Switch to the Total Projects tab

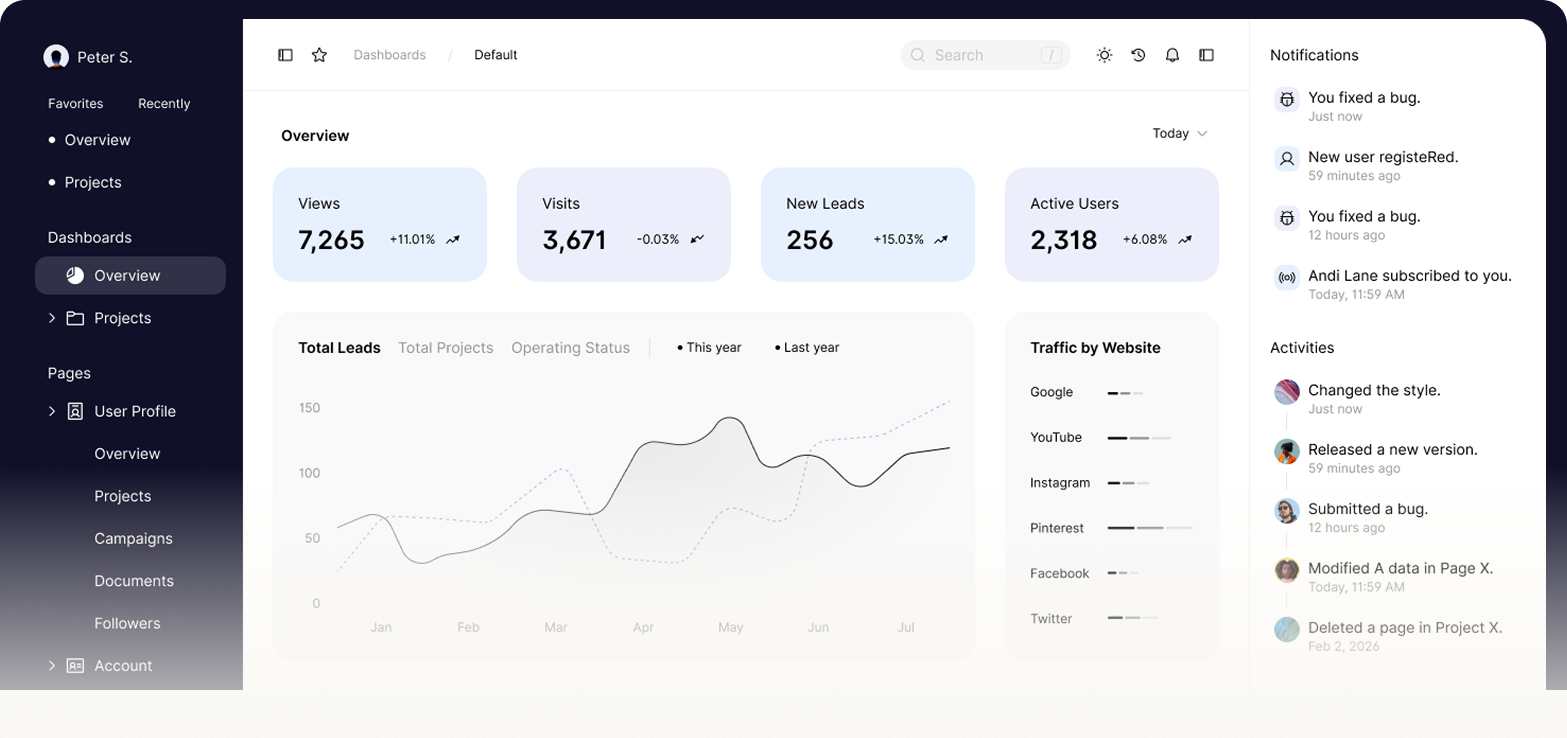tap(445, 348)
